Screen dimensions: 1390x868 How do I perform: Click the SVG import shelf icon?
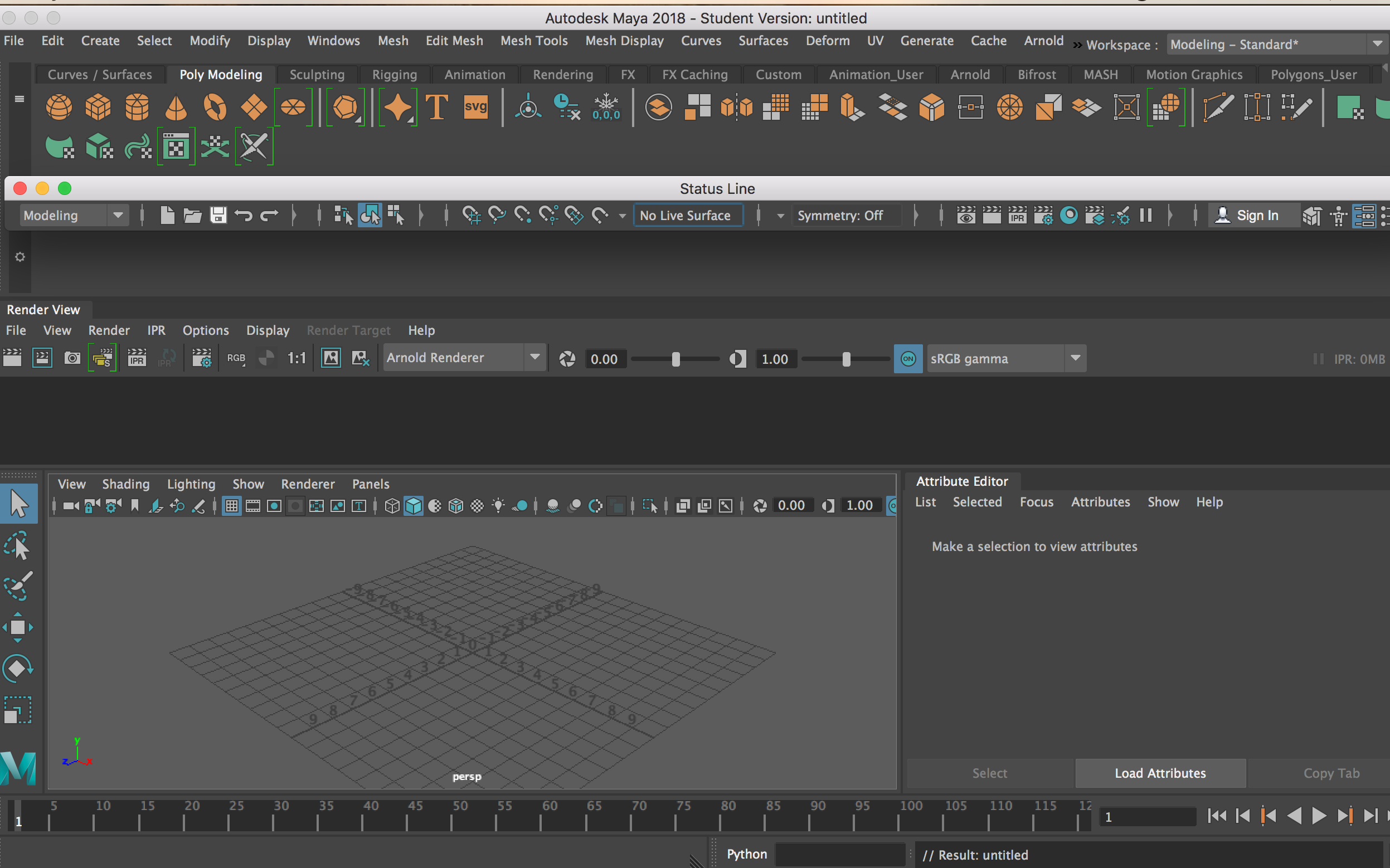475,108
